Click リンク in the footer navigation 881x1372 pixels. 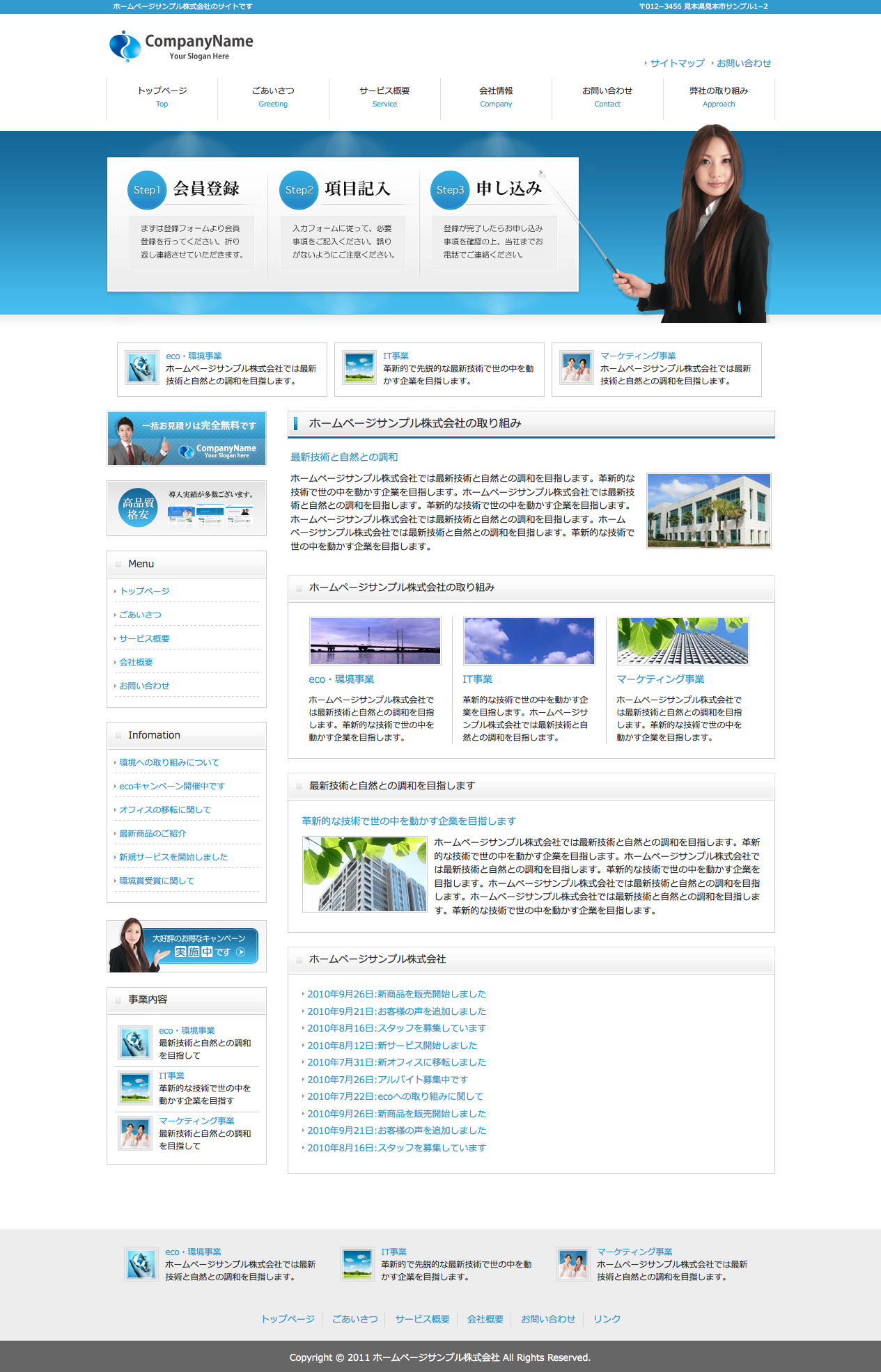[x=607, y=1319]
